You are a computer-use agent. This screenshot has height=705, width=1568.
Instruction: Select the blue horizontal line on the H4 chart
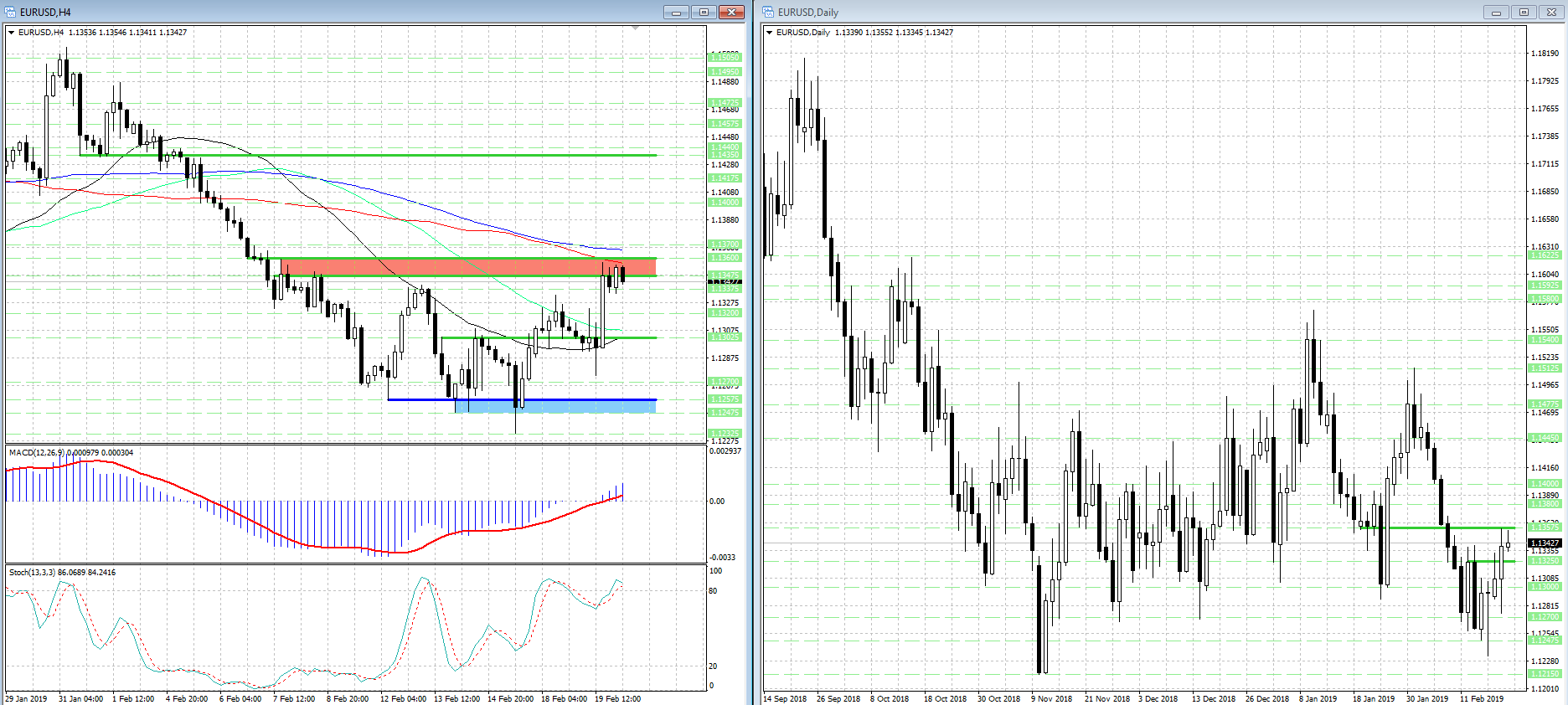coord(522,399)
